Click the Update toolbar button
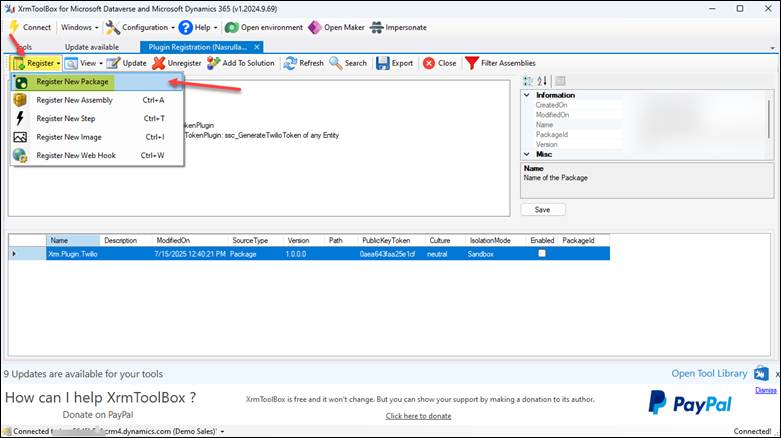Screen dimensions: 781x438 click(127, 63)
